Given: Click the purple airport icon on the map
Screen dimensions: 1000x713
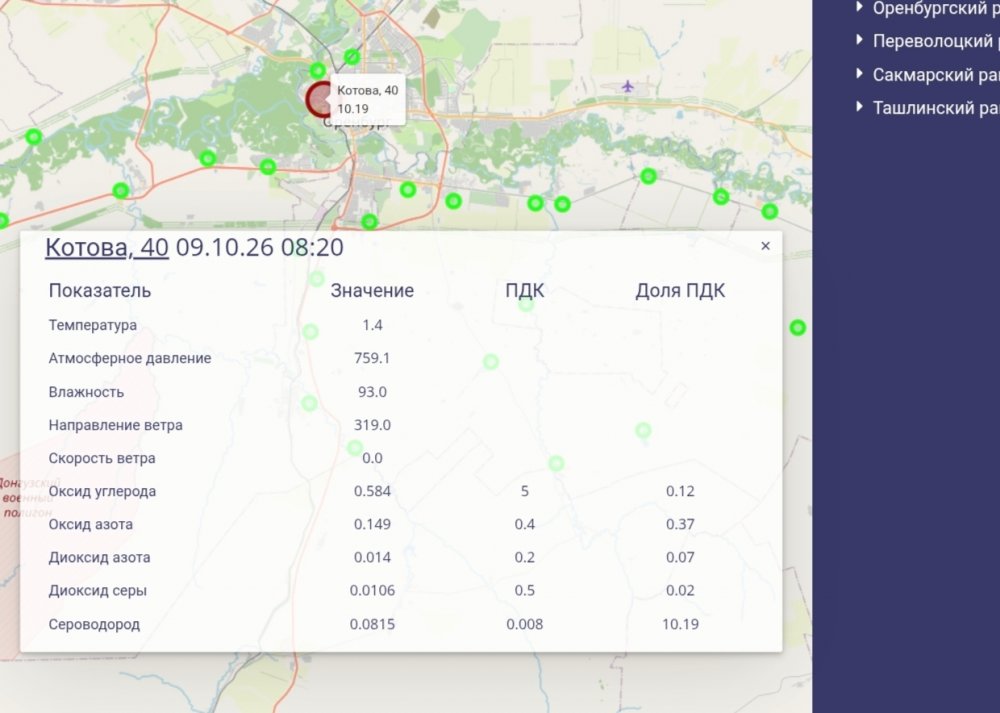Looking at the screenshot, I should (x=628, y=86).
